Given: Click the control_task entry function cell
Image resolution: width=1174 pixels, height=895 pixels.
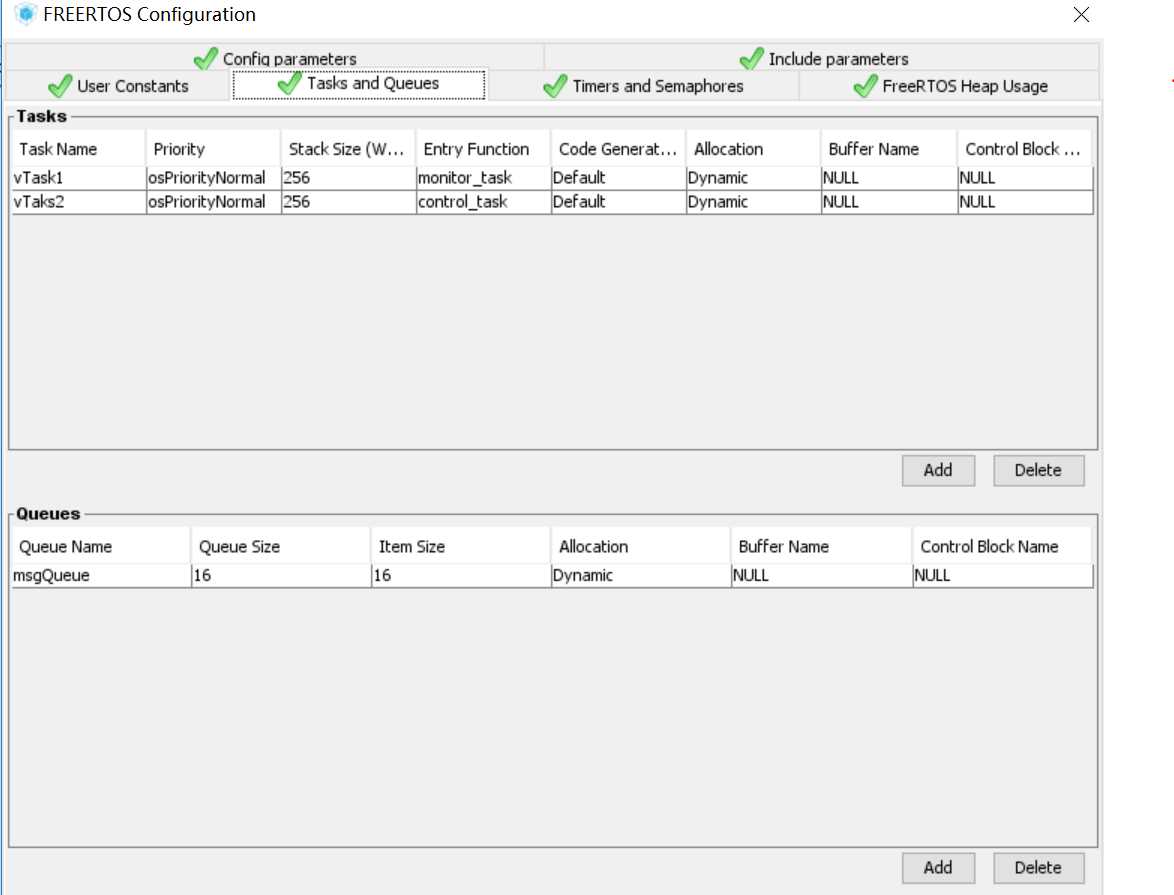Looking at the screenshot, I should tap(484, 202).
